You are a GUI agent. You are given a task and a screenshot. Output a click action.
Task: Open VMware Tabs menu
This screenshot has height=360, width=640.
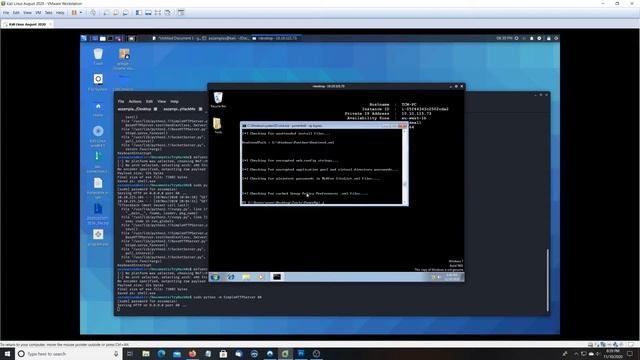(48, 13)
